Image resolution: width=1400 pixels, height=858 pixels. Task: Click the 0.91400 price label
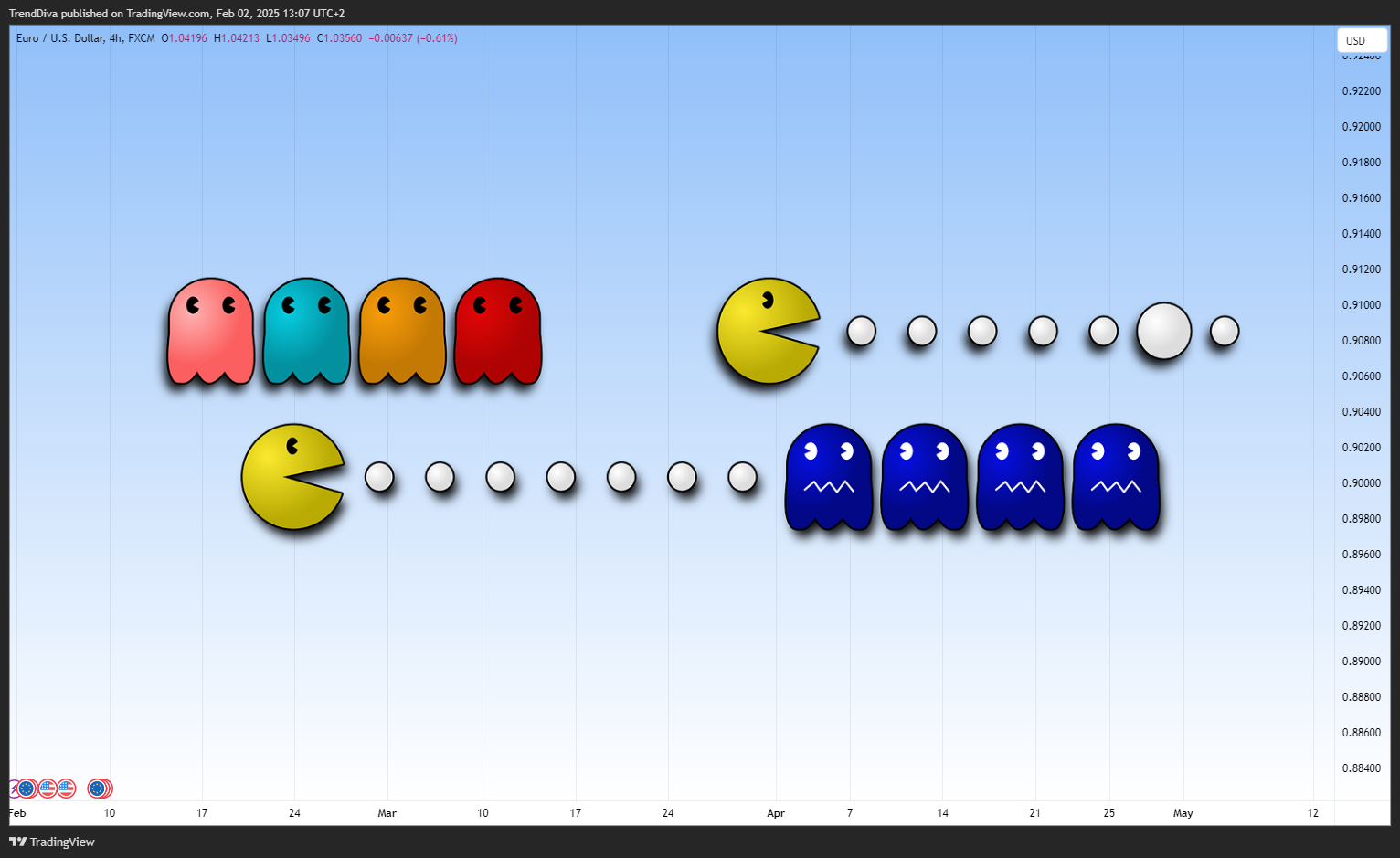(1362, 234)
